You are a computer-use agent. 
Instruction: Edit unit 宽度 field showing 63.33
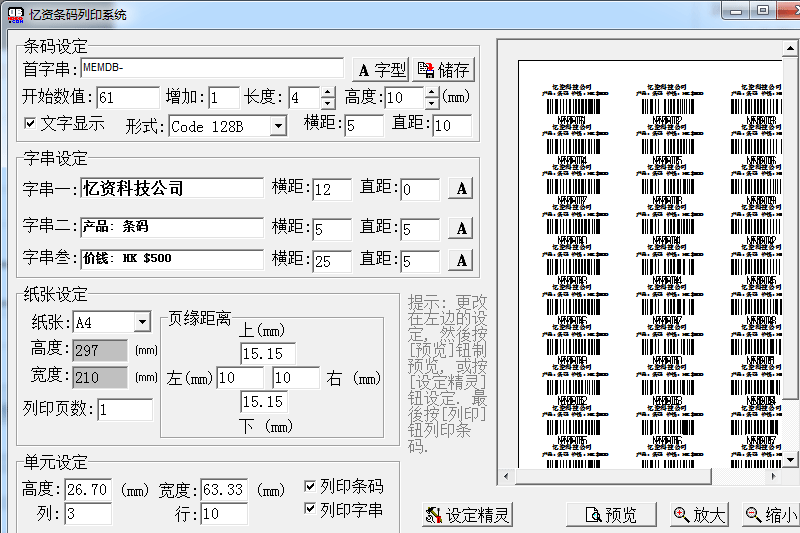224,490
